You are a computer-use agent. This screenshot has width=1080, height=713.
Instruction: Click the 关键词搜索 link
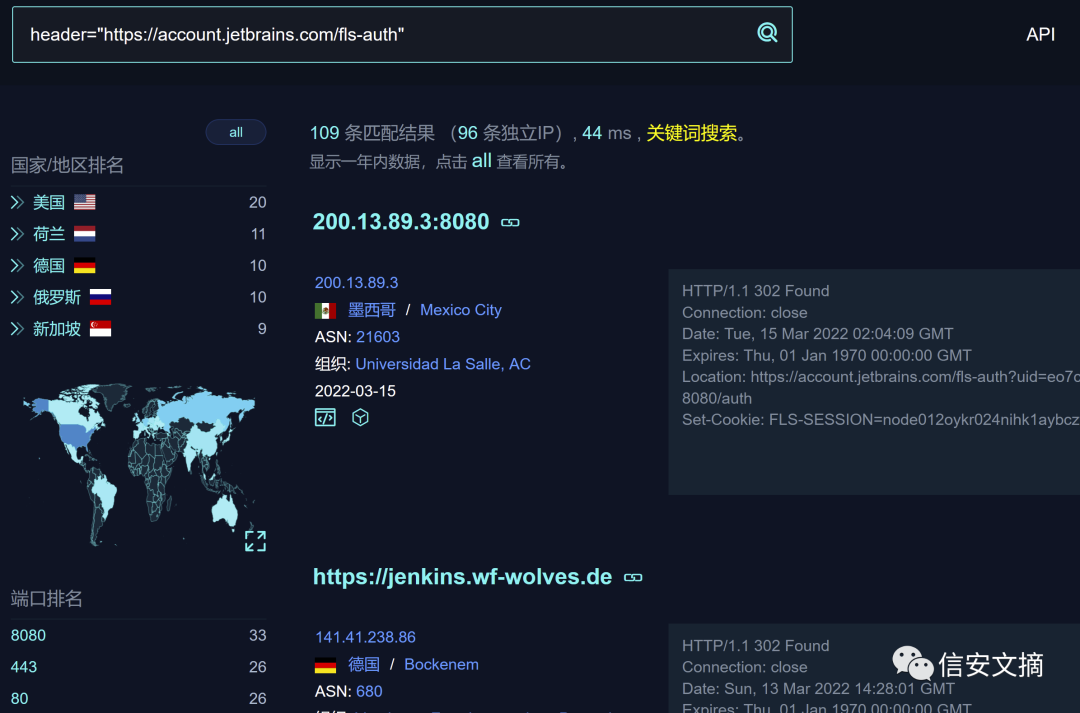tap(691, 133)
